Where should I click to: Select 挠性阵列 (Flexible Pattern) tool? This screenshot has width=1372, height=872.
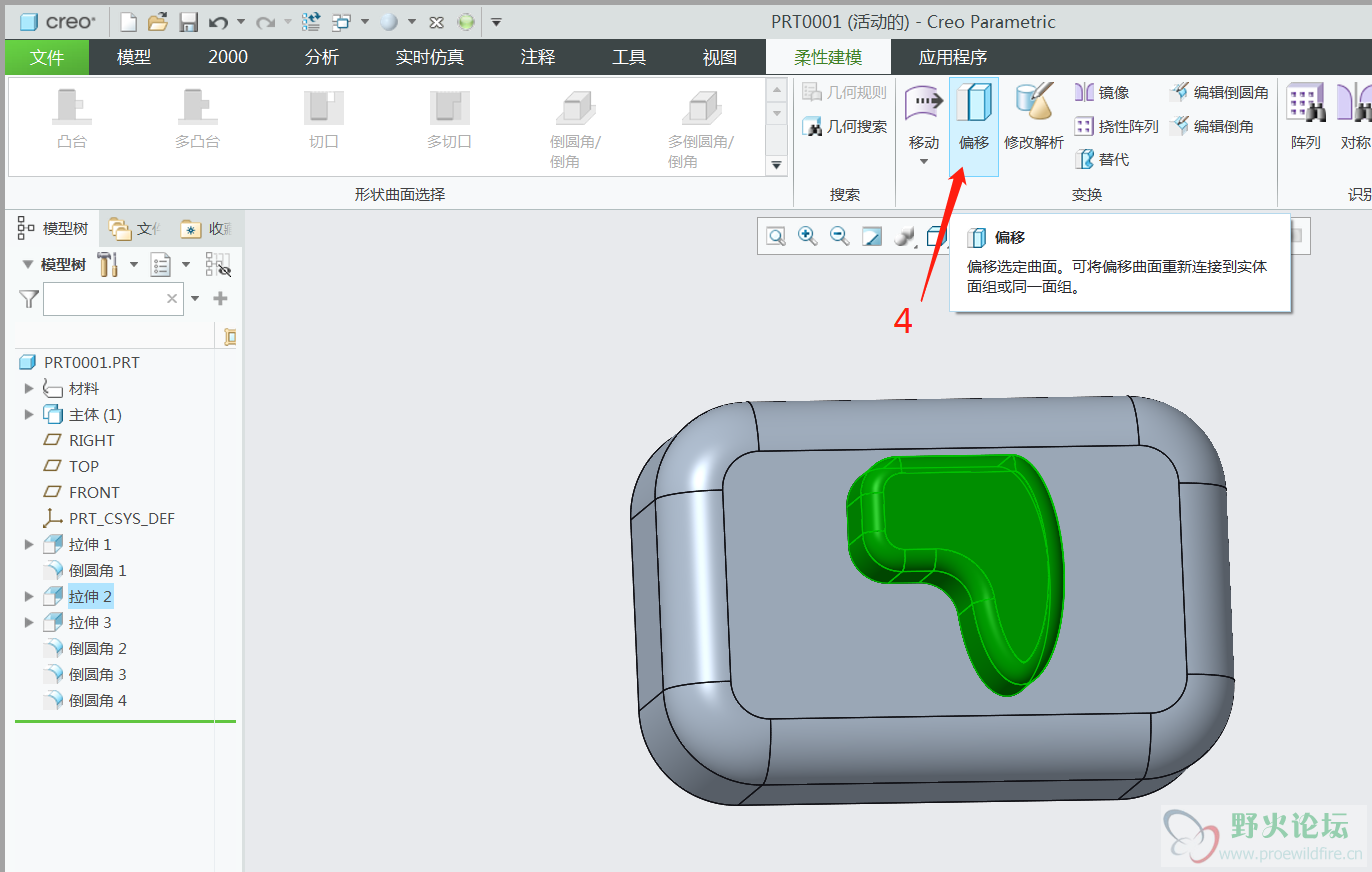click(x=1116, y=126)
